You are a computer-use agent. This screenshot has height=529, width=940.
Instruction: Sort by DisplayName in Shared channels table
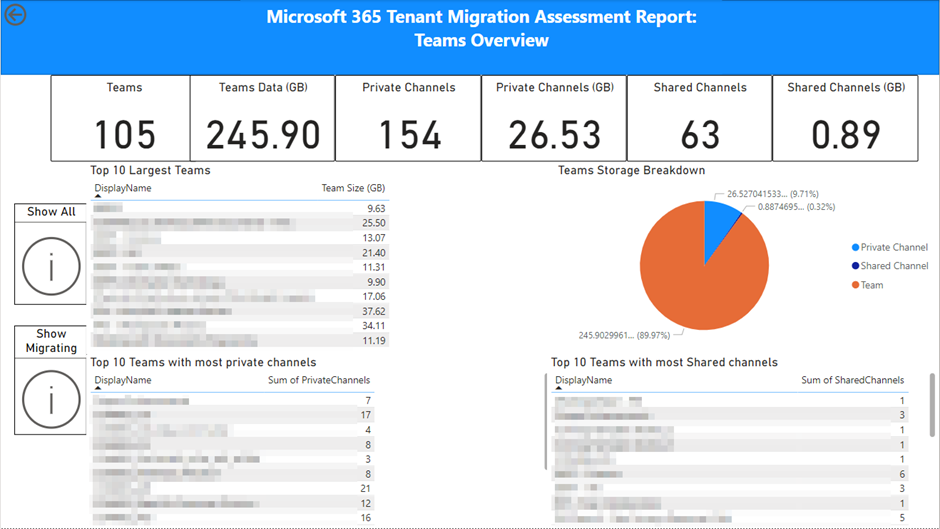[583, 380]
